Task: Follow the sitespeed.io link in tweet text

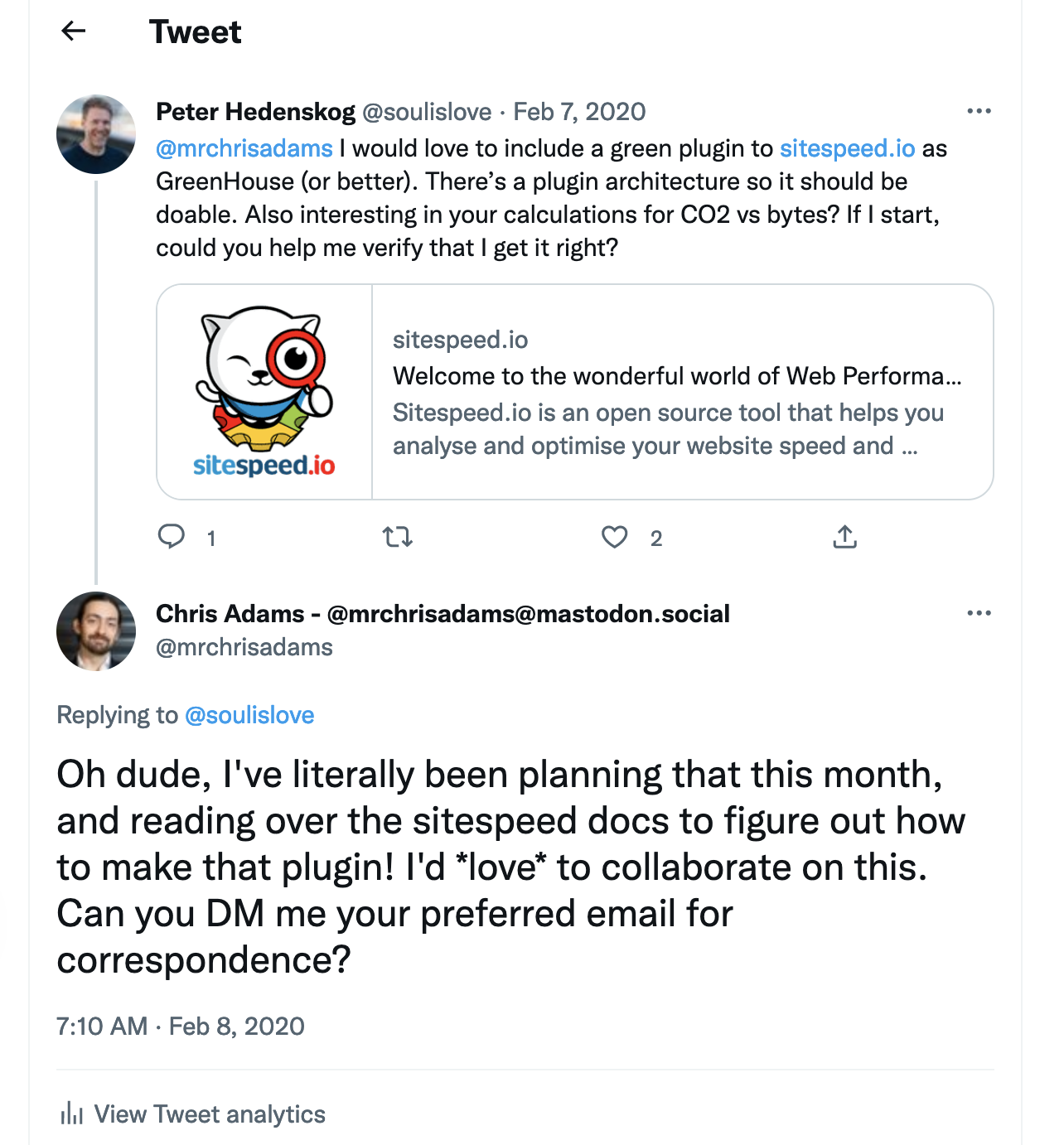Action: tap(847, 148)
